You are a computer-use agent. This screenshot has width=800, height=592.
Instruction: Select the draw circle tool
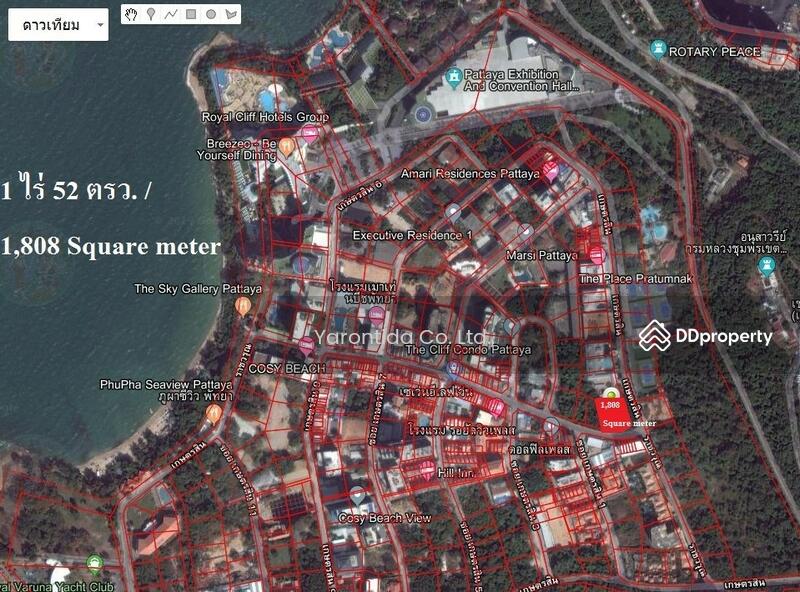211,14
